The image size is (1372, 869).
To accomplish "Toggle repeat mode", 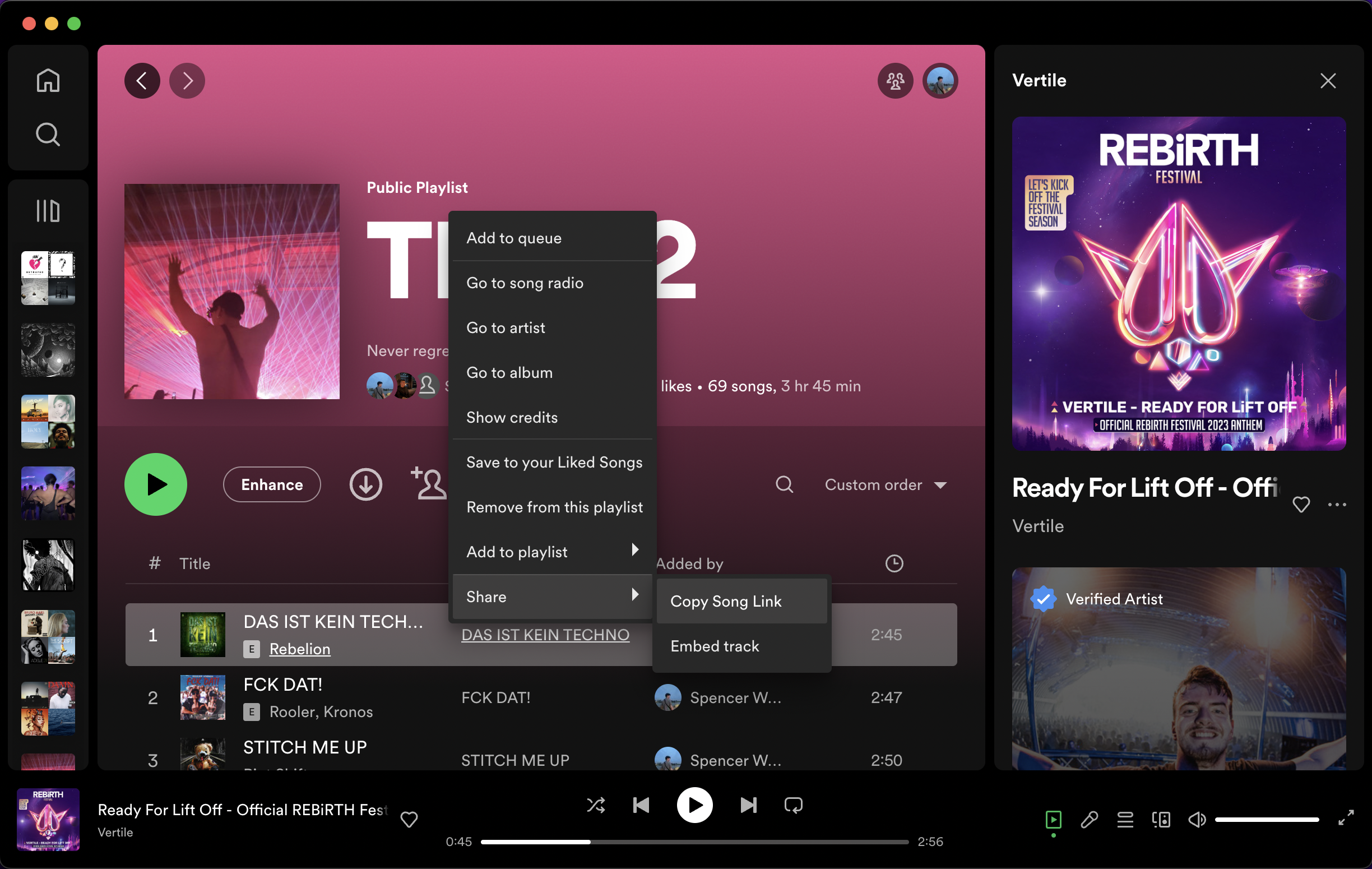I will (x=793, y=805).
